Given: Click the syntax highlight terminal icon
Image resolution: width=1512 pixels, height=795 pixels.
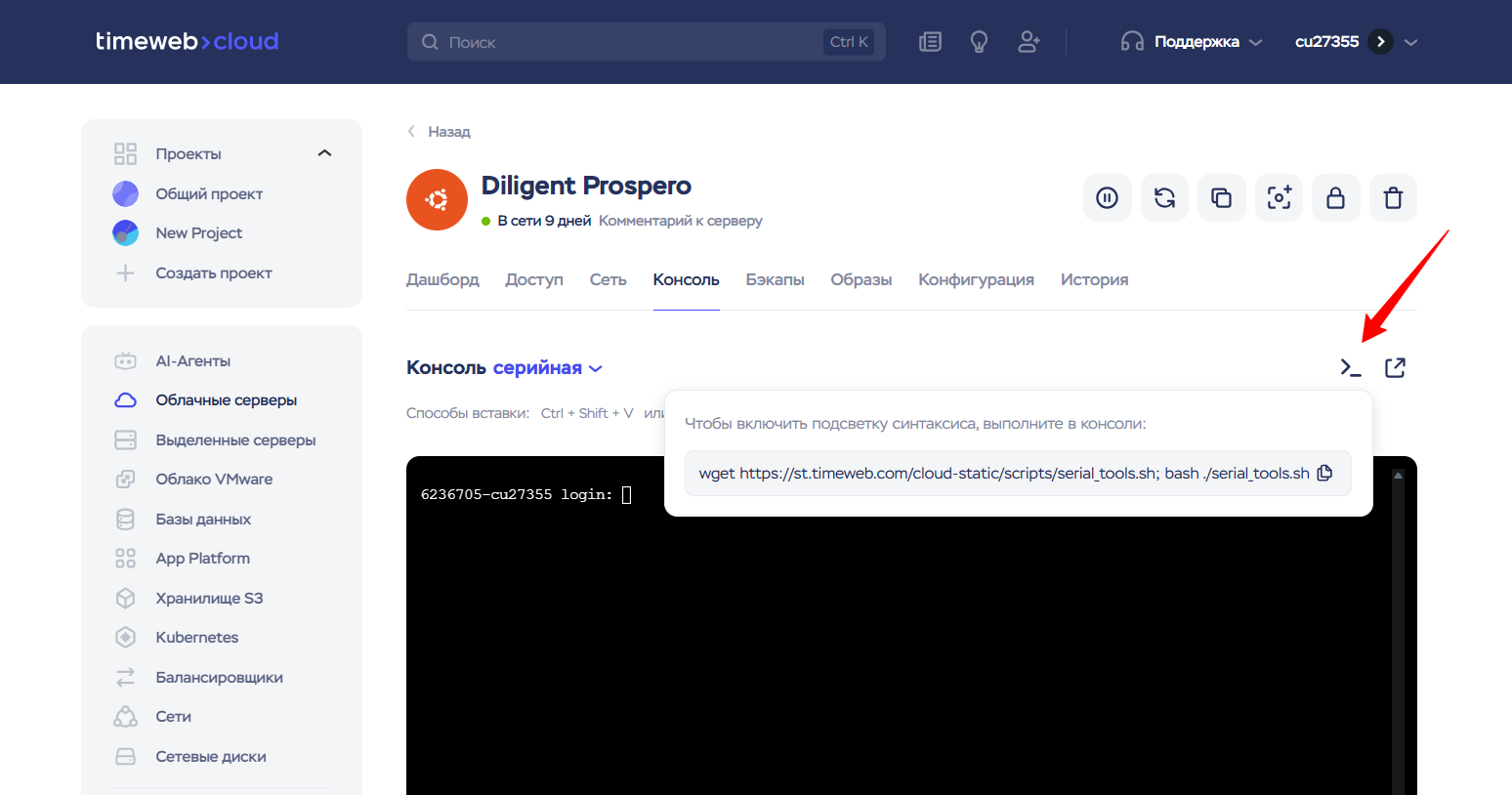Looking at the screenshot, I should click(1350, 368).
